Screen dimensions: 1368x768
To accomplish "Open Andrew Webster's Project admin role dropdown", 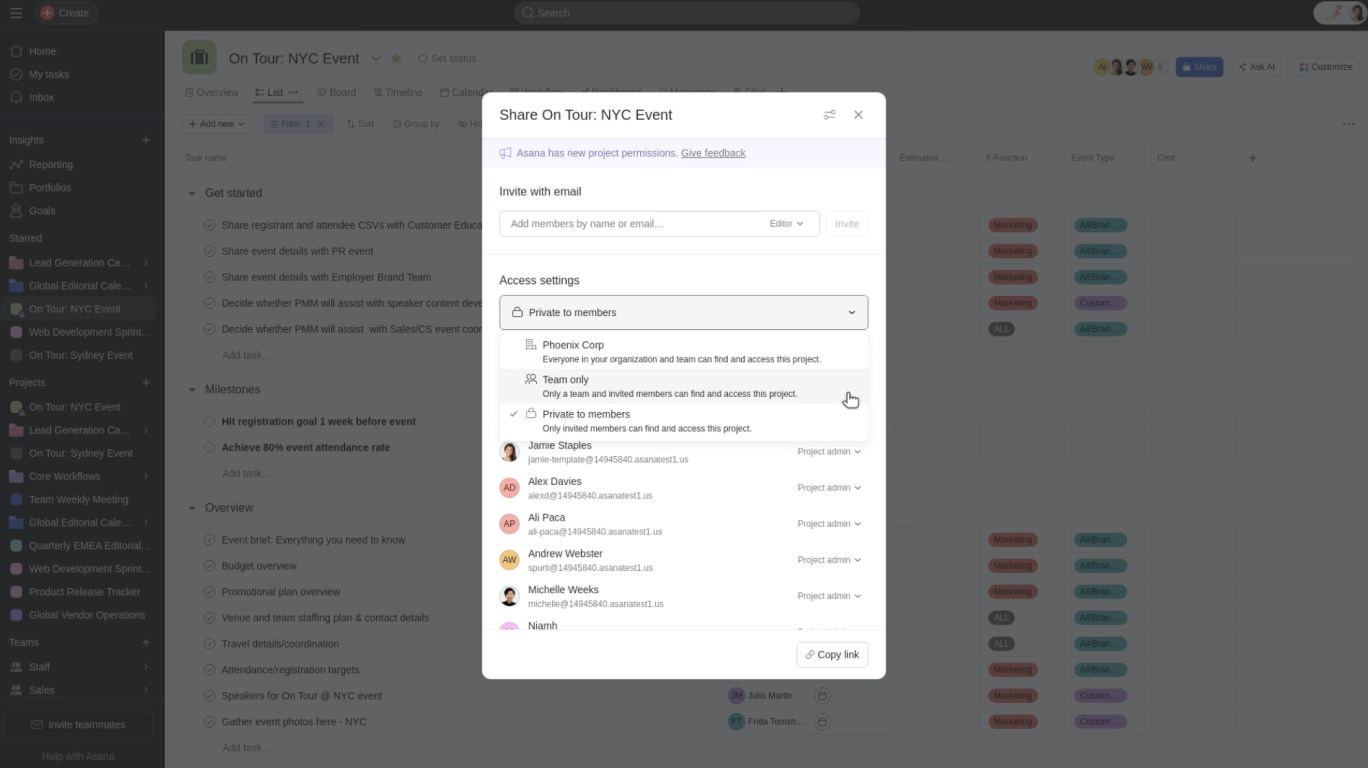I will point(829,560).
